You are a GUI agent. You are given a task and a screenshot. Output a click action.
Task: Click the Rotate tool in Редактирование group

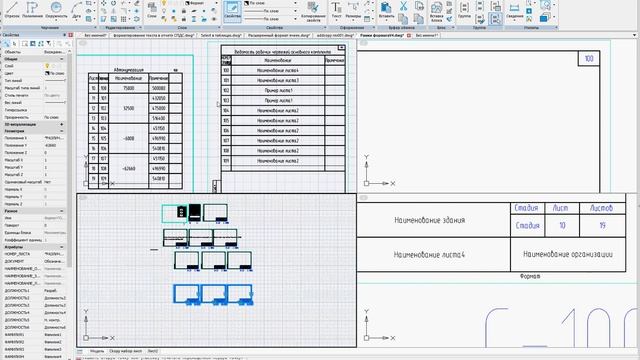pos(113,3)
